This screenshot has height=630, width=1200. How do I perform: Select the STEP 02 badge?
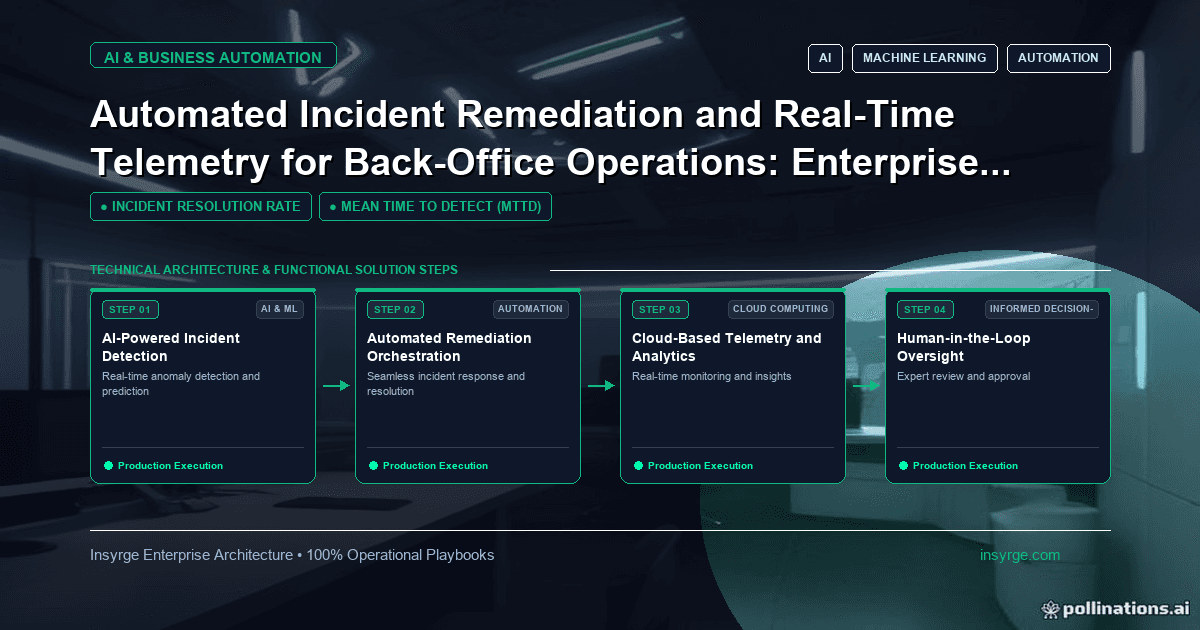coord(395,309)
